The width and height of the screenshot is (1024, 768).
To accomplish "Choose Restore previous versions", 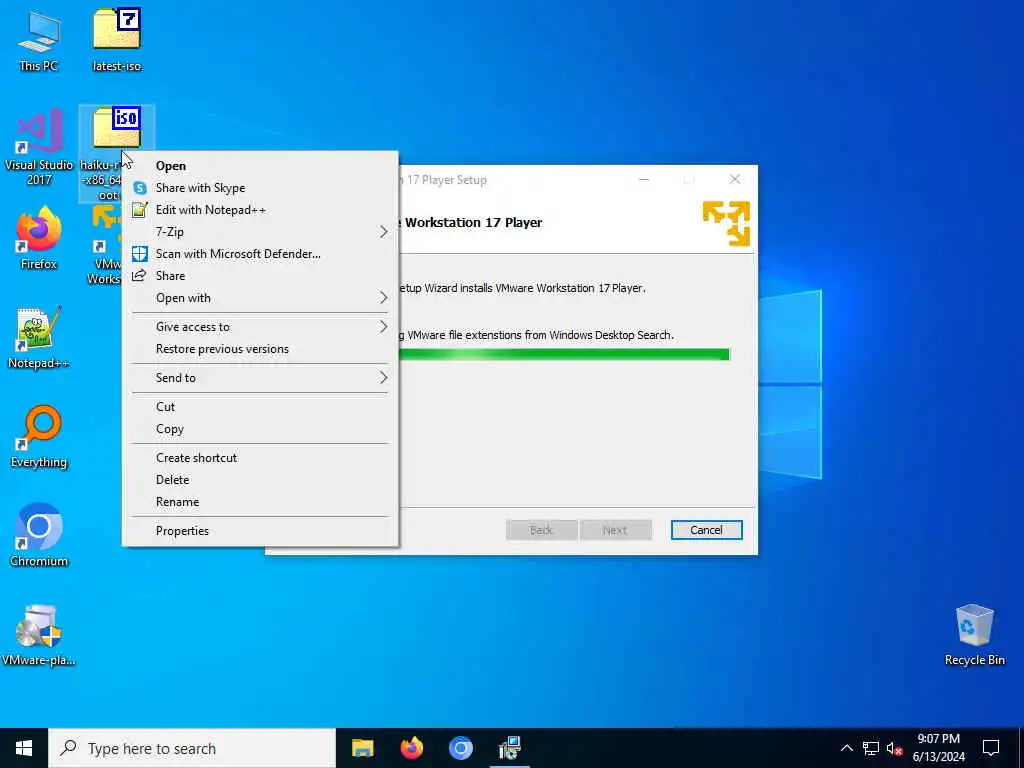I will [x=261, y=349].
